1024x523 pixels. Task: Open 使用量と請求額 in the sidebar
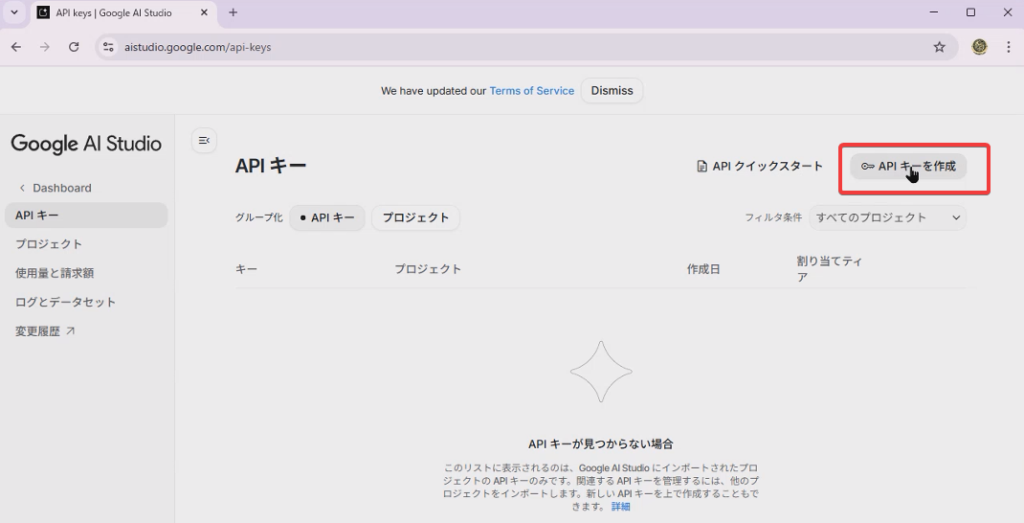click(x=54, y=273)
